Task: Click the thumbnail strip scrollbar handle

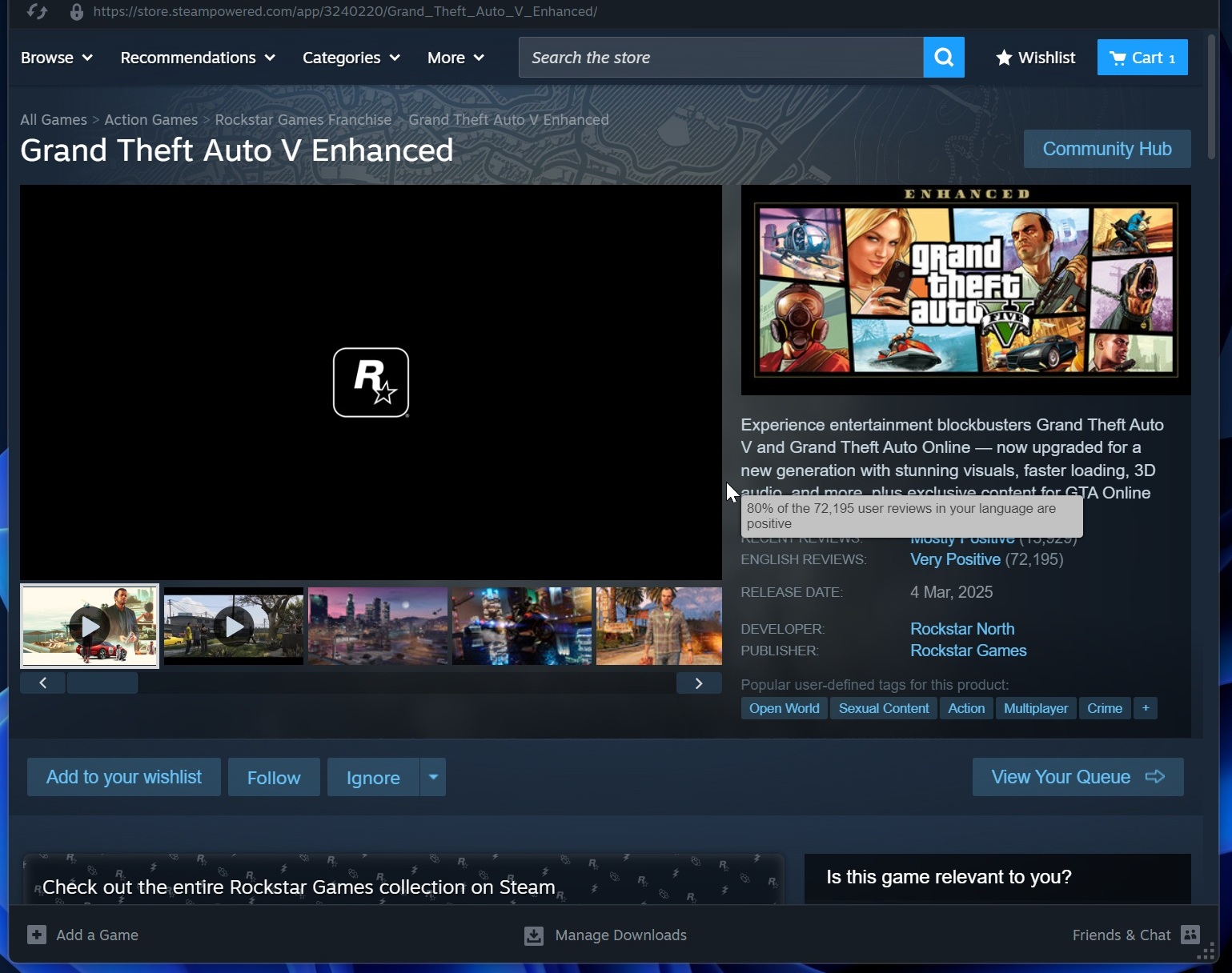Action: pos(102,683)
